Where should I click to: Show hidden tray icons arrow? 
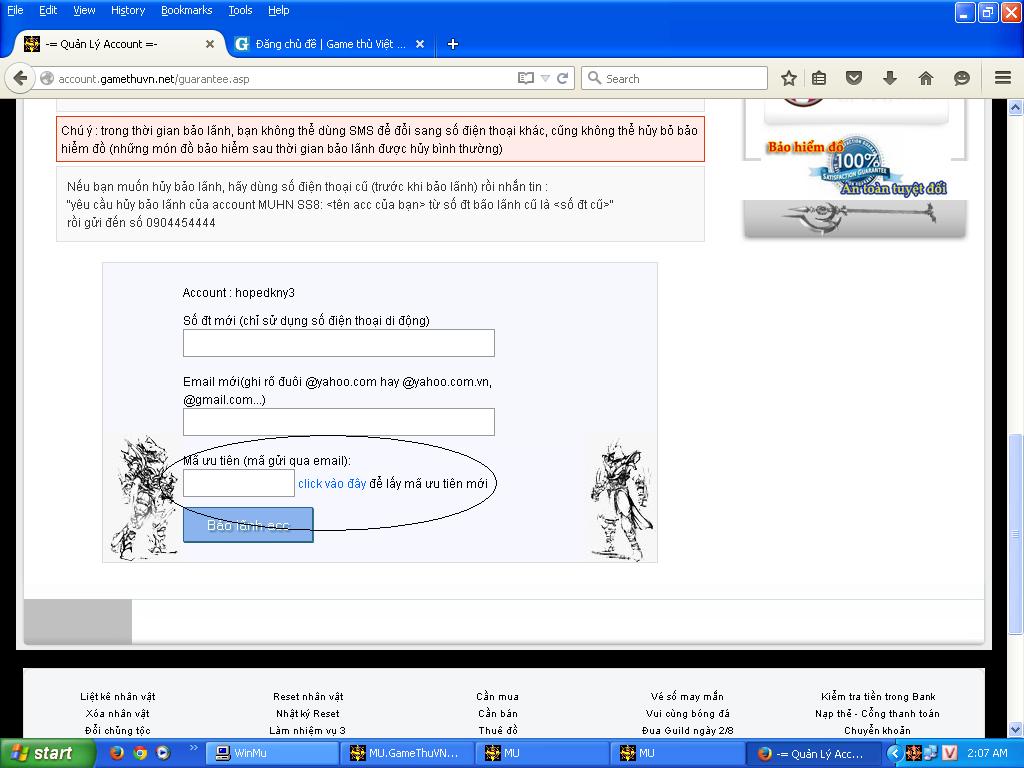click(894, 754)
